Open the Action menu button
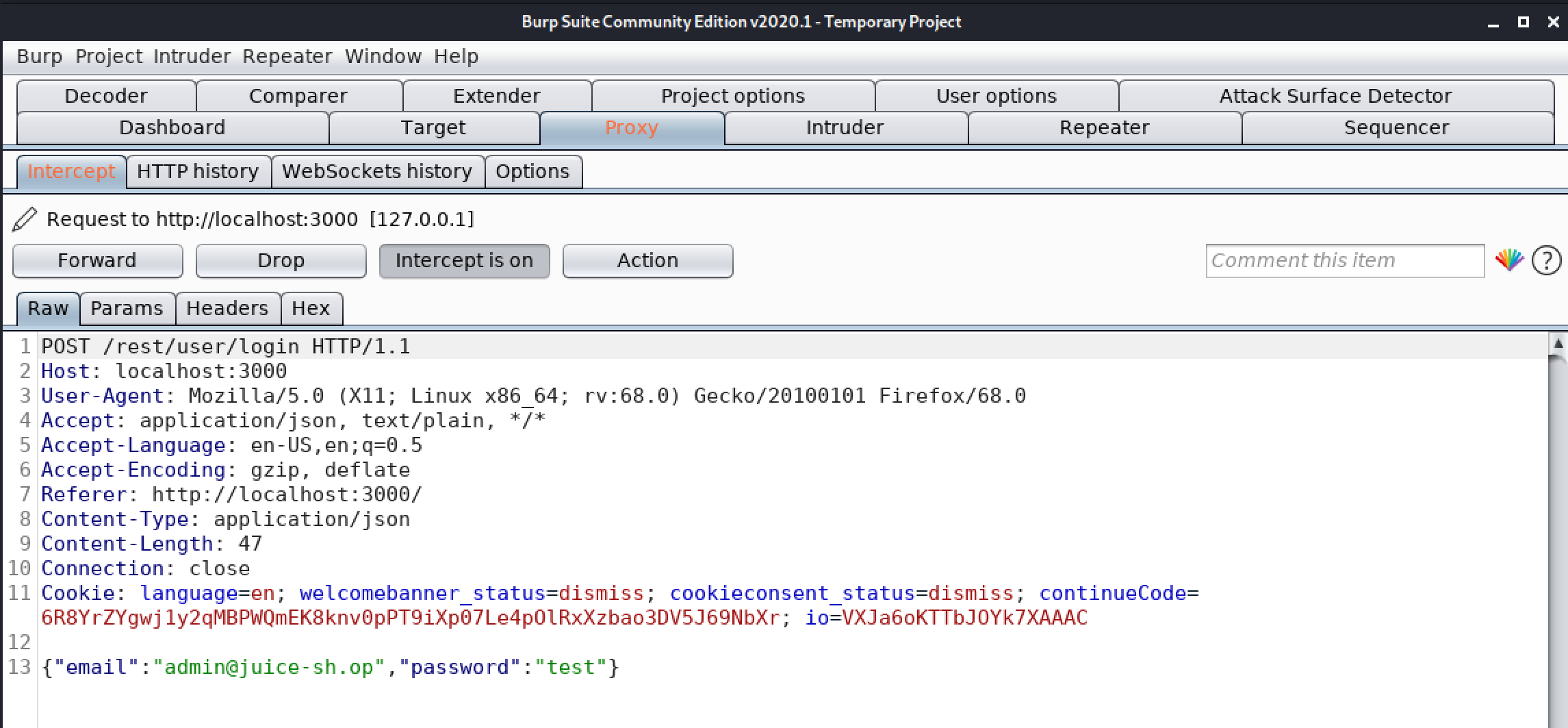 pyautogui.click(x=647, y=261)
